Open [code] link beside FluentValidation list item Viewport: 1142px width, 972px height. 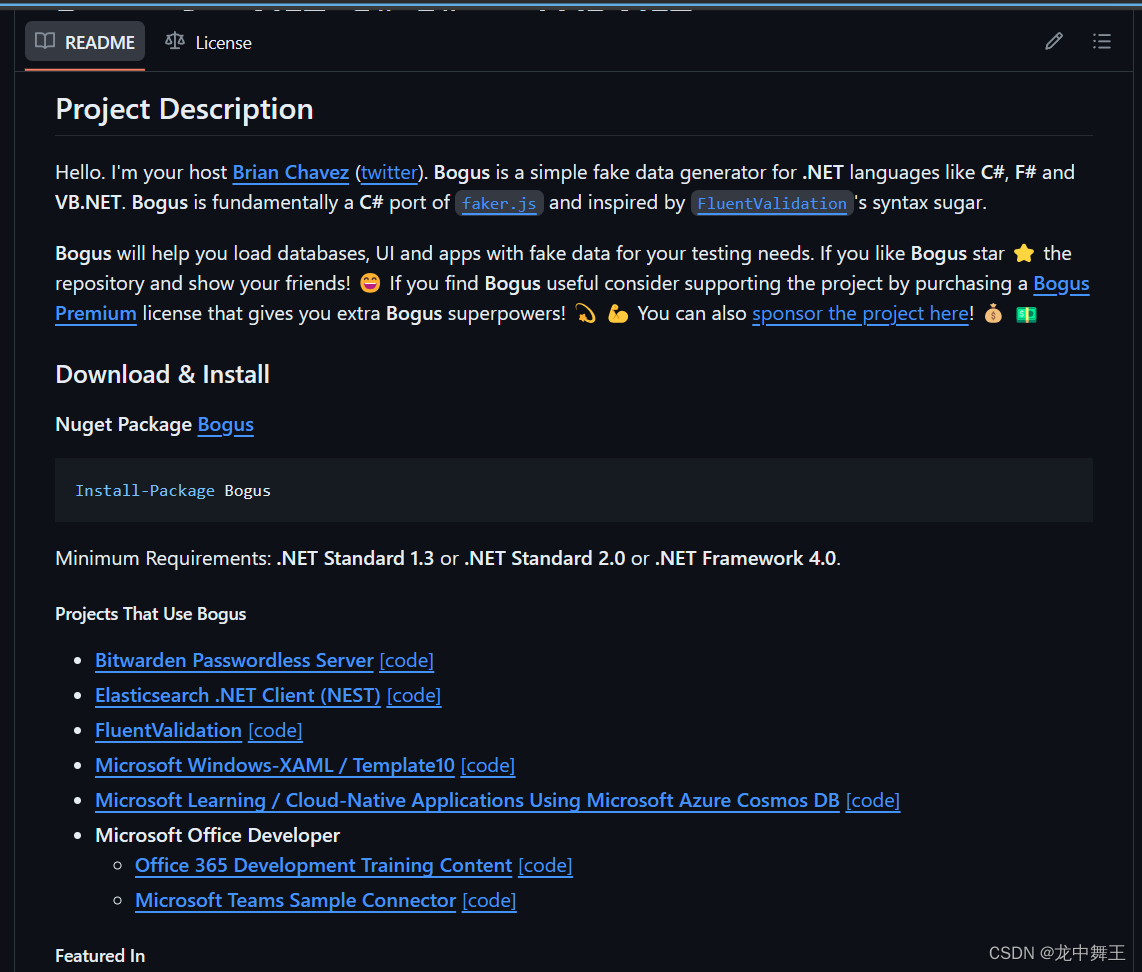tap(275, 730)
